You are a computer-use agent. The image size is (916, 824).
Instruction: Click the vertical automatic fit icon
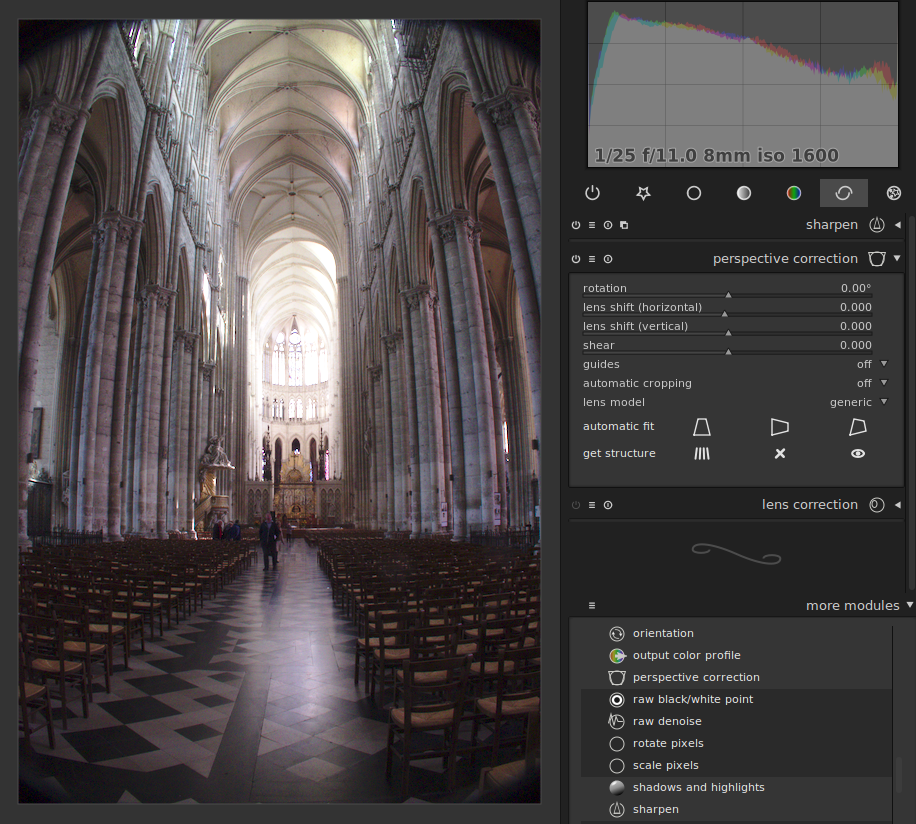[x=702, y=427]
